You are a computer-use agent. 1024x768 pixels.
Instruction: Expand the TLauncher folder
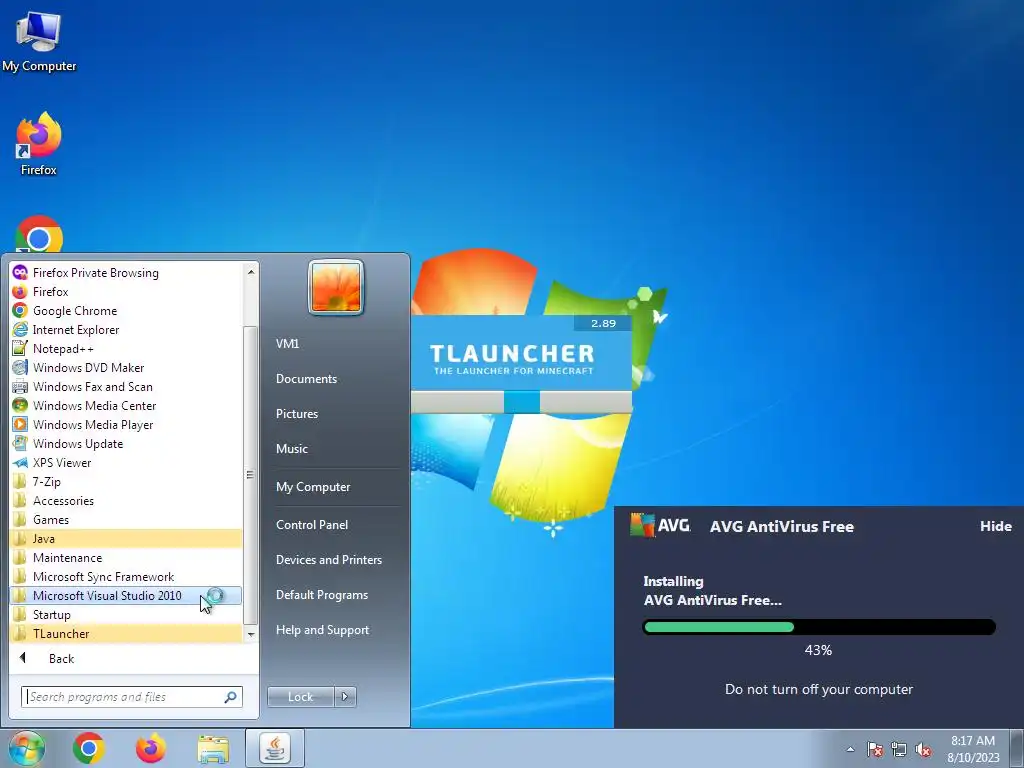pos(125,633)
